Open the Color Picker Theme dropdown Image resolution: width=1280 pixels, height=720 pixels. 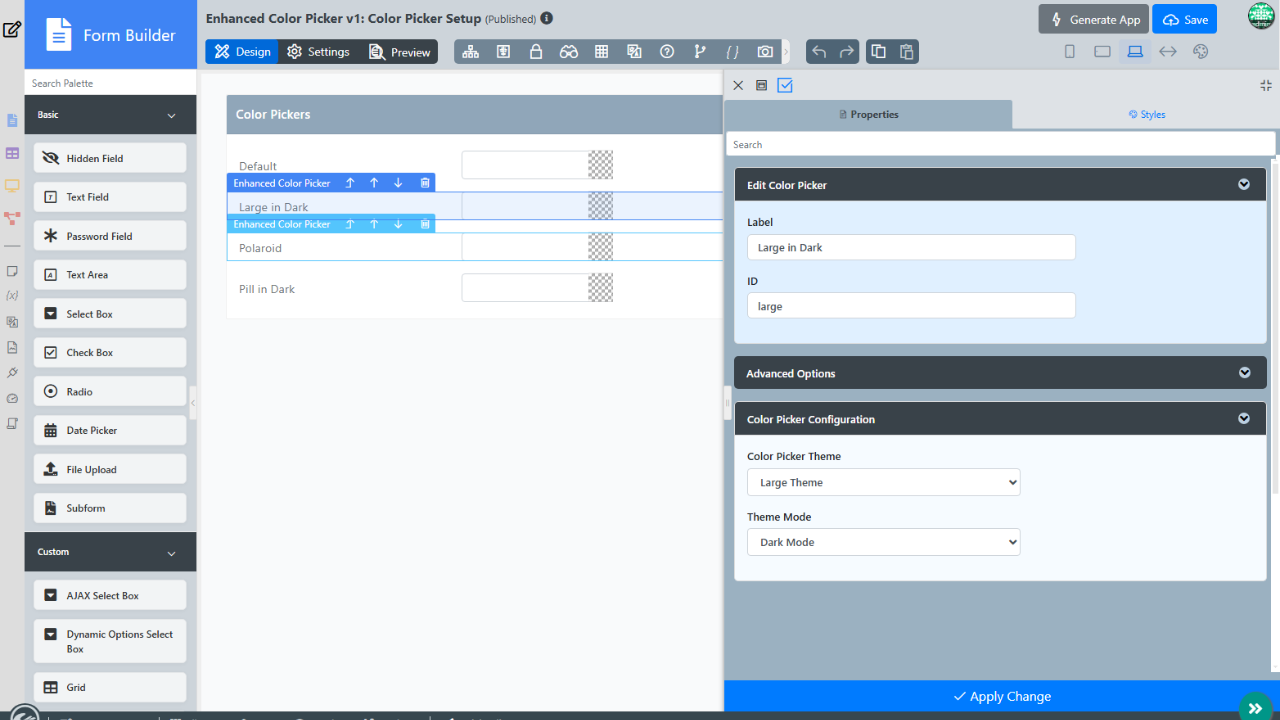(883, 482)
